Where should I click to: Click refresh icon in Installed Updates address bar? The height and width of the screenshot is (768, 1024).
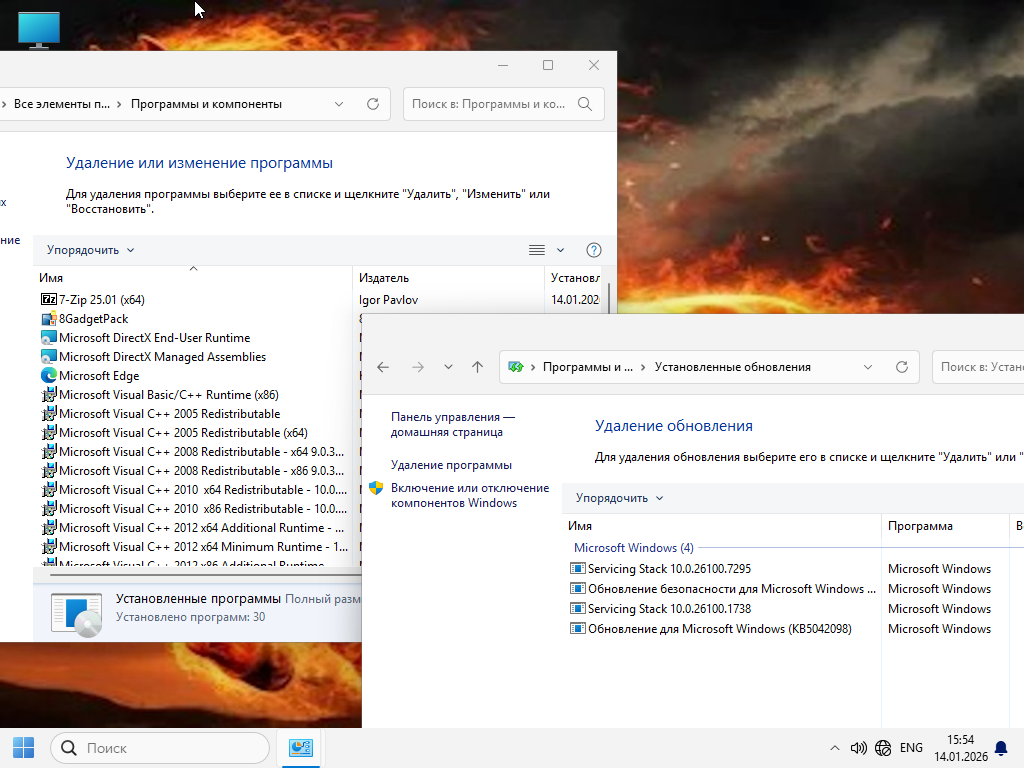tap(902, 367)
